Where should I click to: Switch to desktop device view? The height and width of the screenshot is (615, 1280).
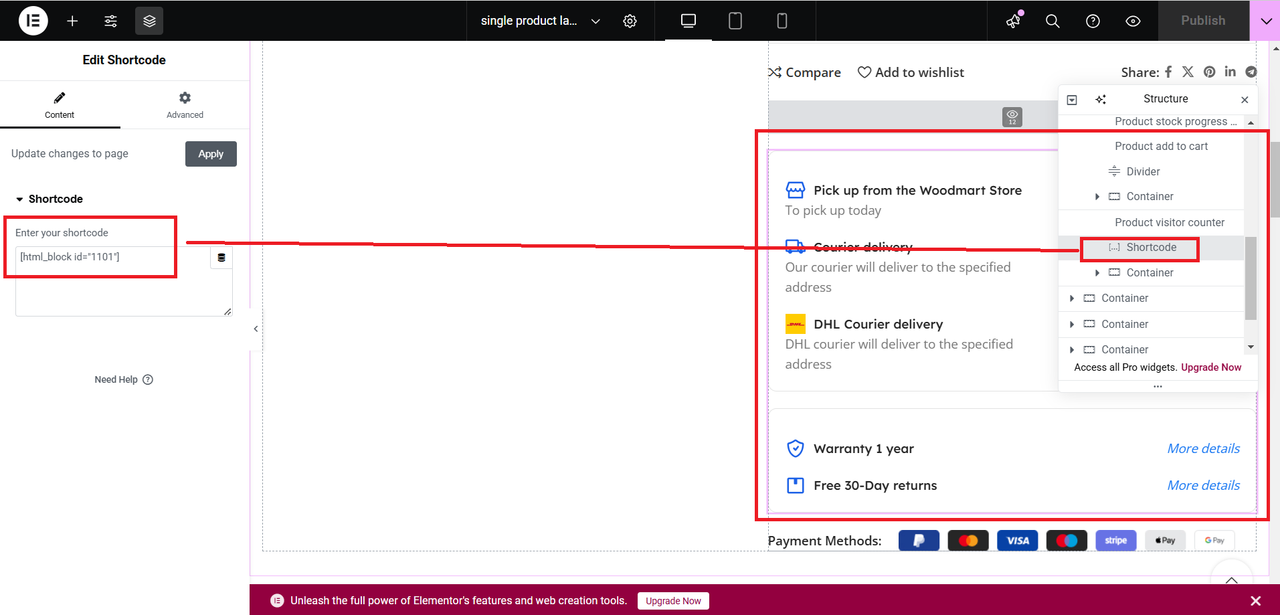pyautogui.click(x=688, y=20)
